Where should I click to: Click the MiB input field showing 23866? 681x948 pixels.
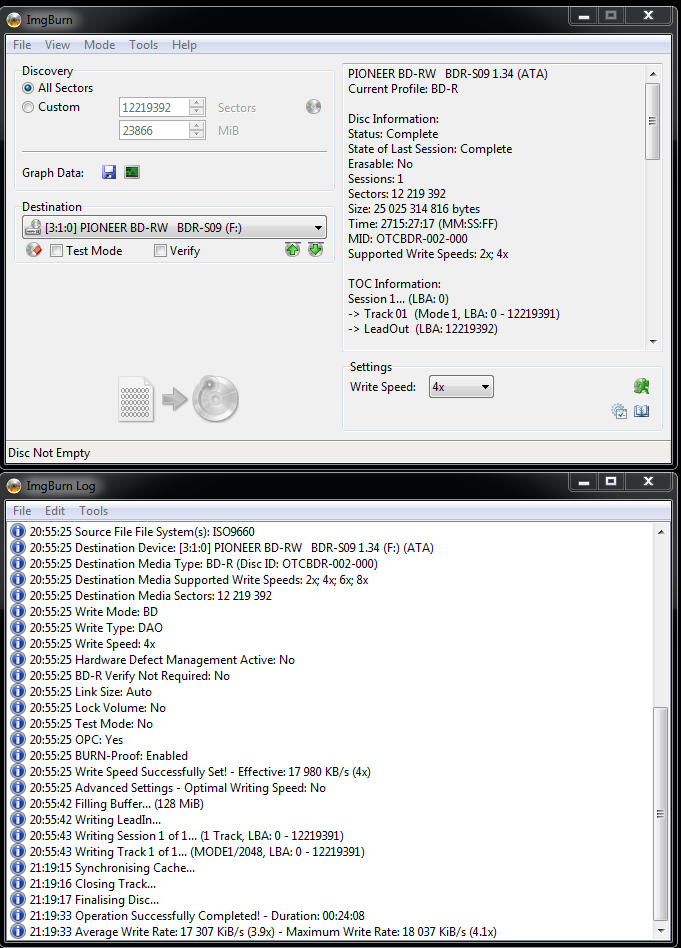(x=155, y=131)
